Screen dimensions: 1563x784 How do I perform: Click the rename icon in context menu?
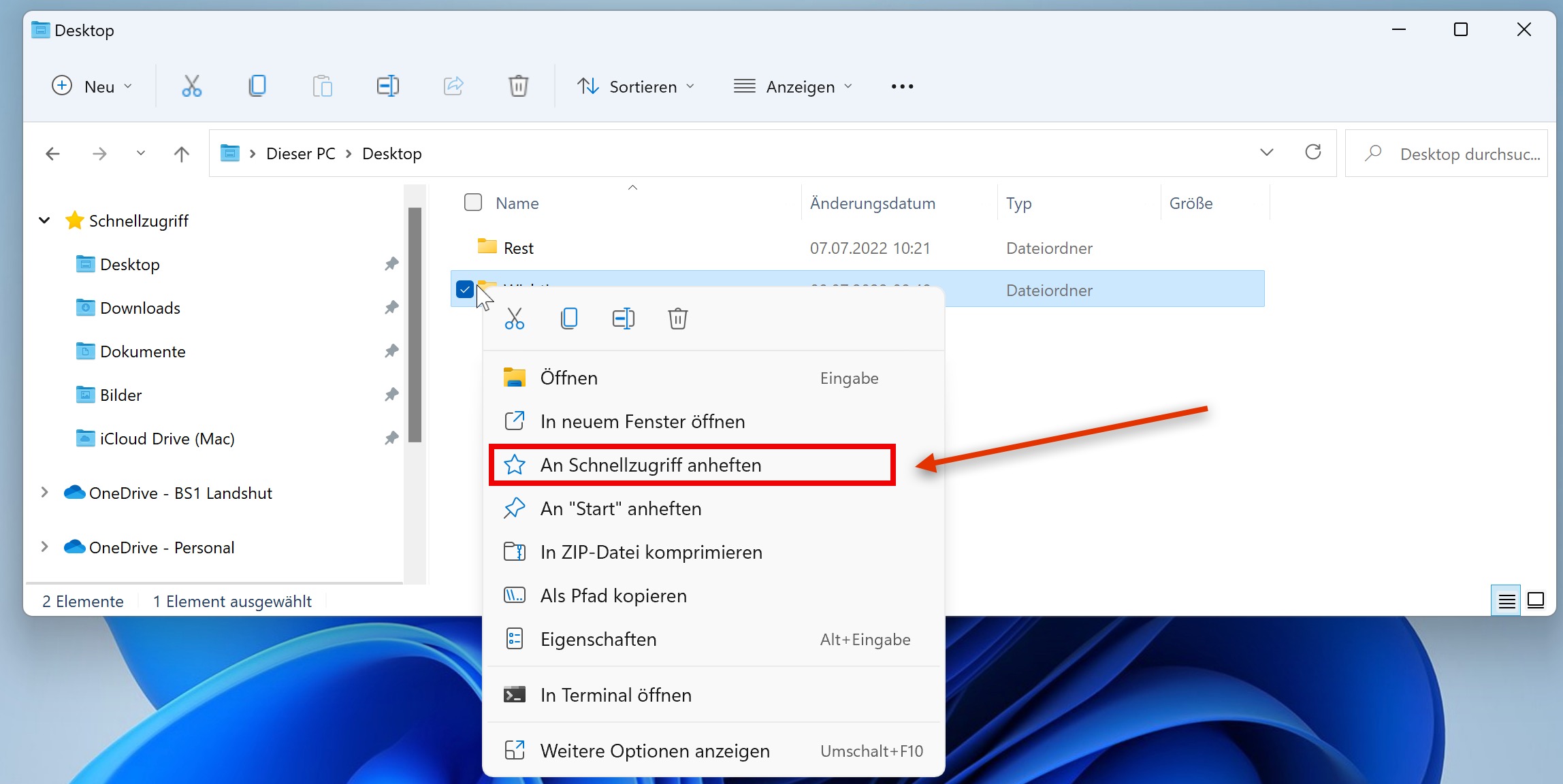pyautogui.click(x=623, y=318)
